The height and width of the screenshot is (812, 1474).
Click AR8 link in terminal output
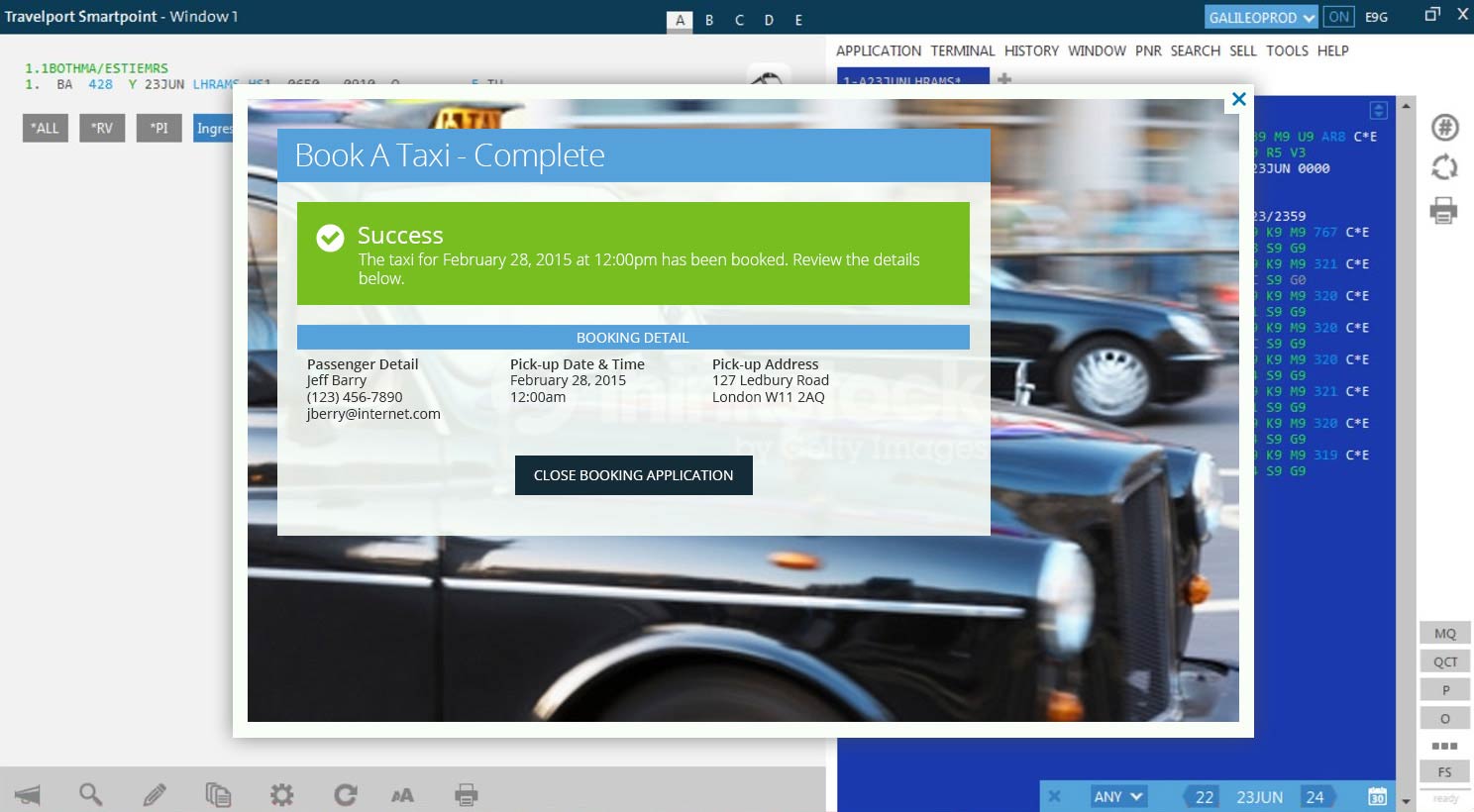tap(1333, 137)
